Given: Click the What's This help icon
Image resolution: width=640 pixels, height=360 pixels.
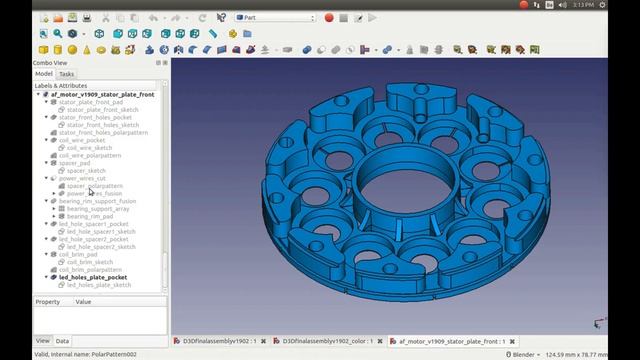Looking at the screenshot, I should point(221,18).
